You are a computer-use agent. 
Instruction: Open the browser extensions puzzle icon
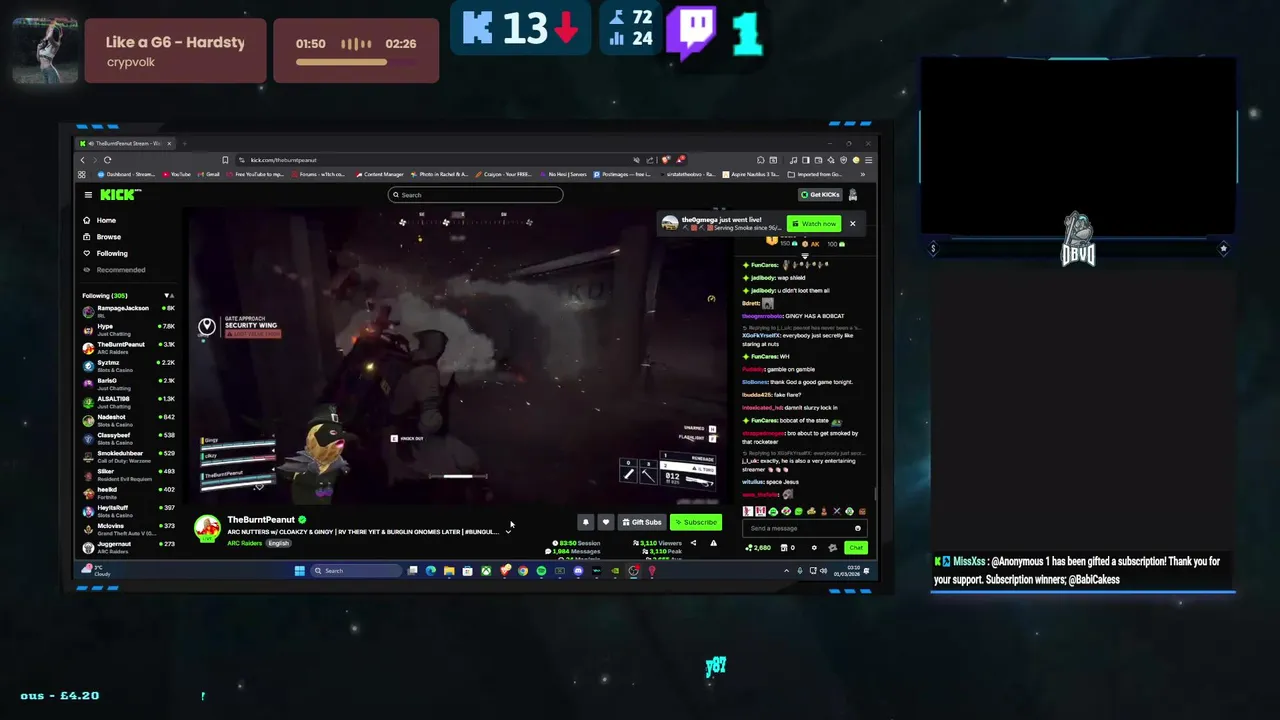(x=760, y=160)
